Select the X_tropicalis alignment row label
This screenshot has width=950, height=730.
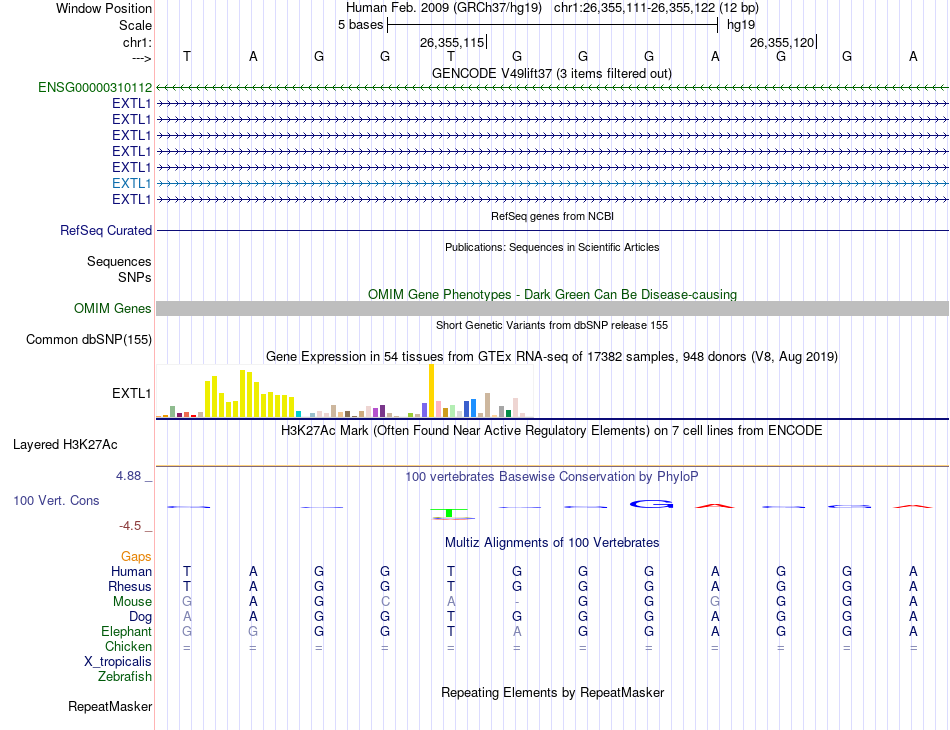118,662
